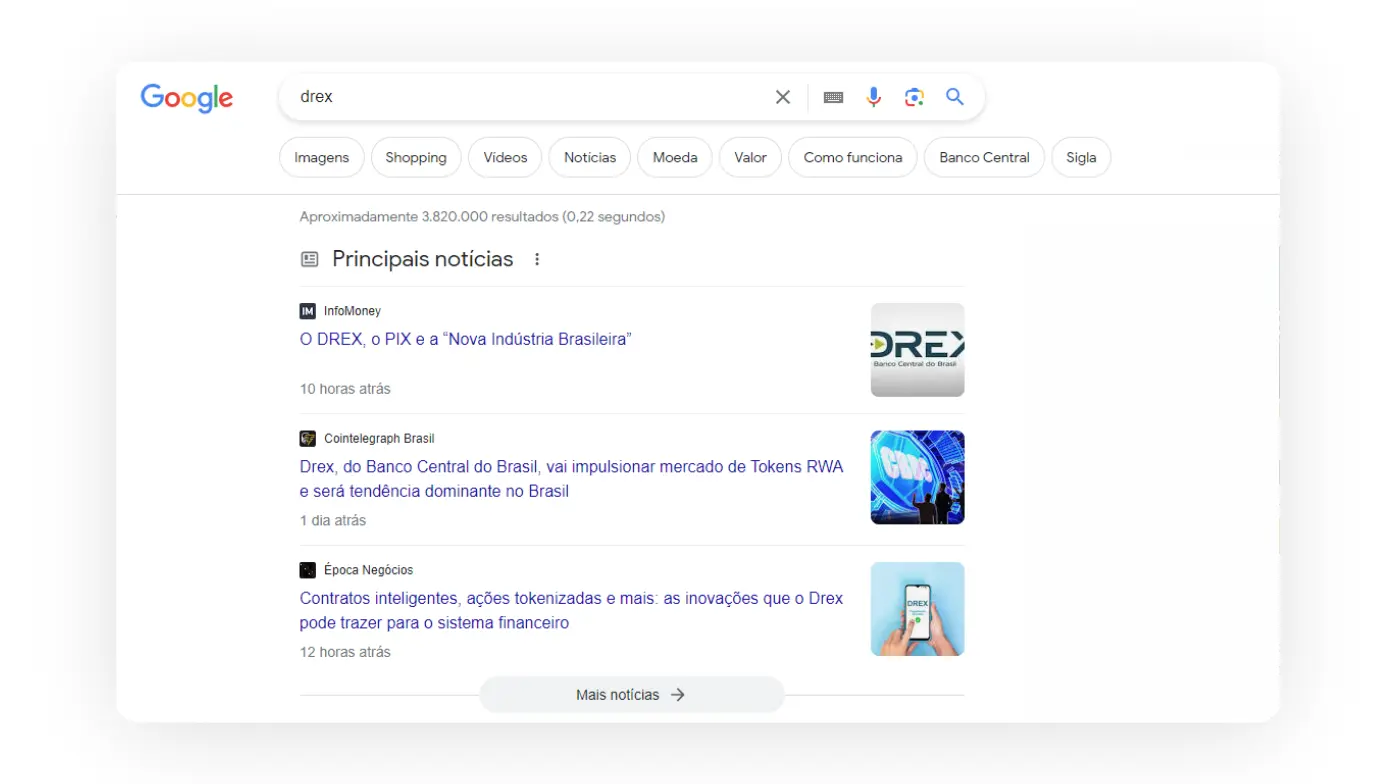Image resolution: width=1396 pixels, height=784 pixels.
Task: Click the Google logo
Action: 186,97
